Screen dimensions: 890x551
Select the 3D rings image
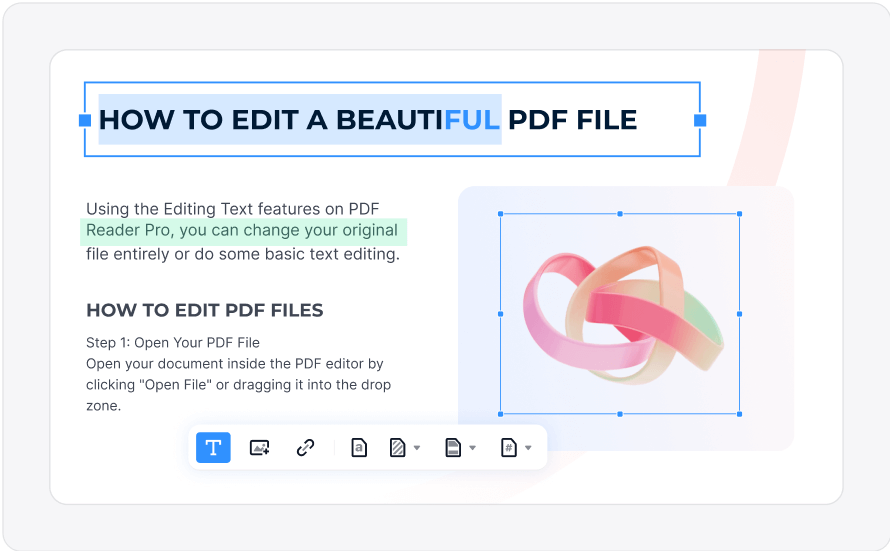click(620, 313)
